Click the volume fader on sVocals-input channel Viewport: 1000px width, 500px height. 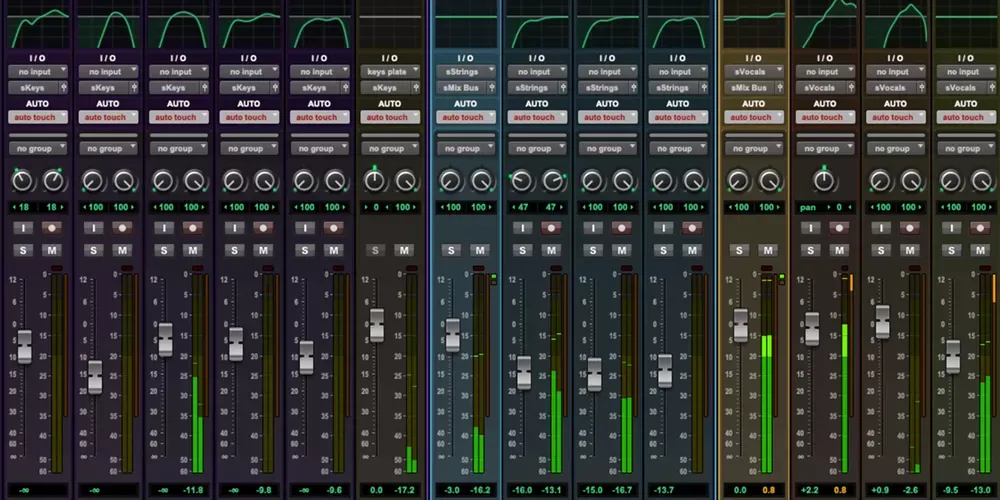click(x=740, y=325)
